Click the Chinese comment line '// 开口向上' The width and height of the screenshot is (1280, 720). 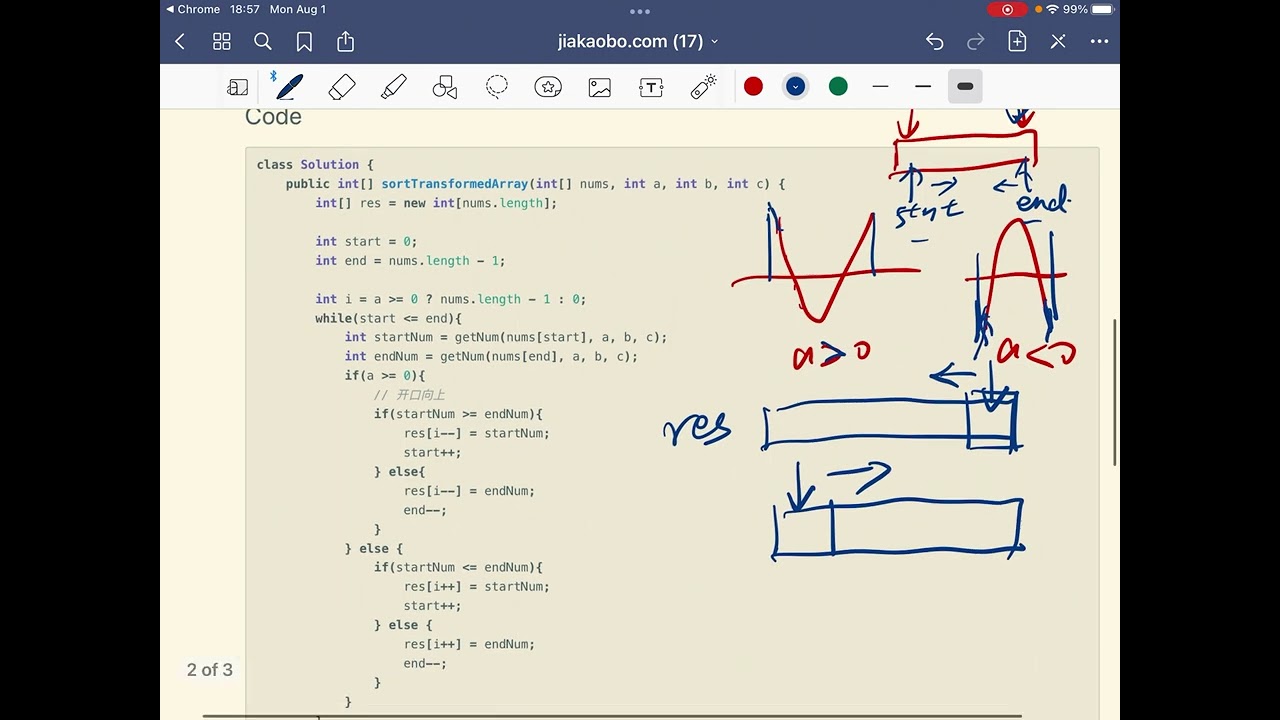click(x=409, y=395)
